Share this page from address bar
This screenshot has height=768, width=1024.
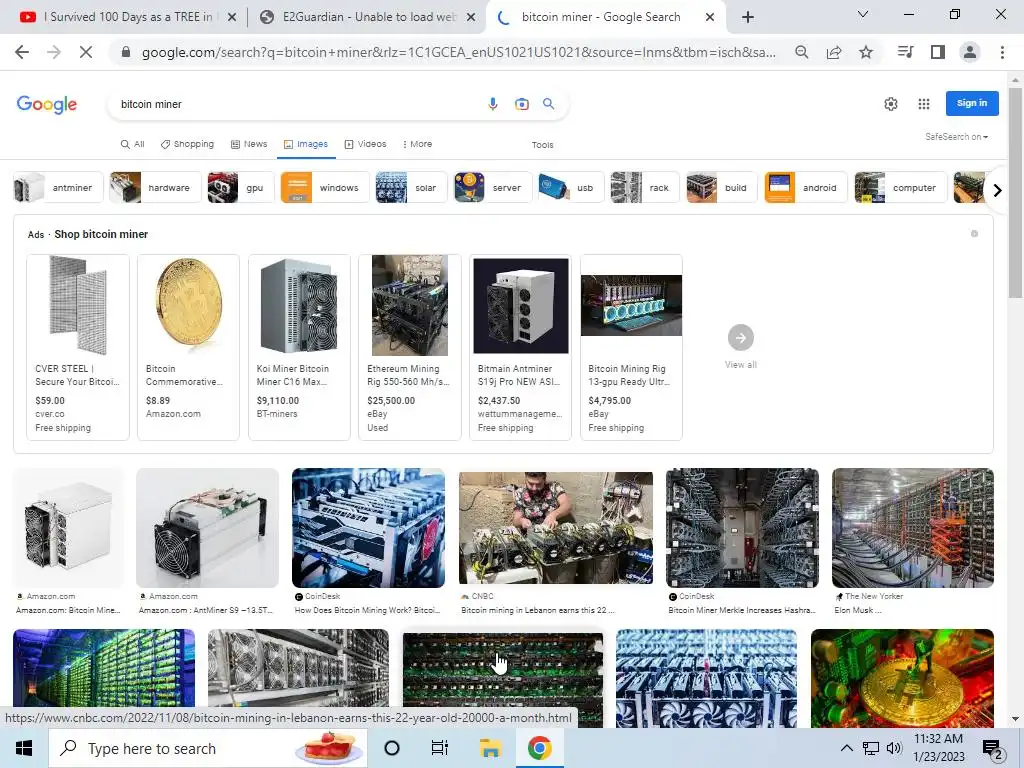(x=834, y=52)
